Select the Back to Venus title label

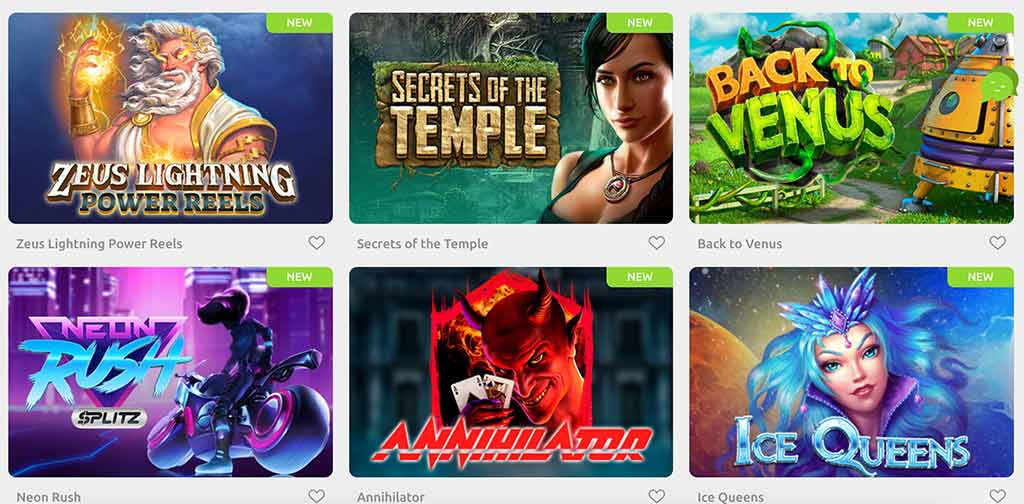pyautogui.click(x=739, y=244)
